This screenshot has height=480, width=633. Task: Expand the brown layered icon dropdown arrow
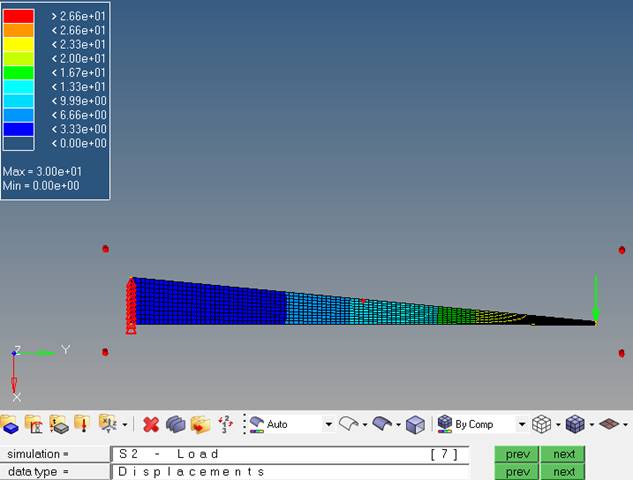pyautogui.click(x=626, y=425)
